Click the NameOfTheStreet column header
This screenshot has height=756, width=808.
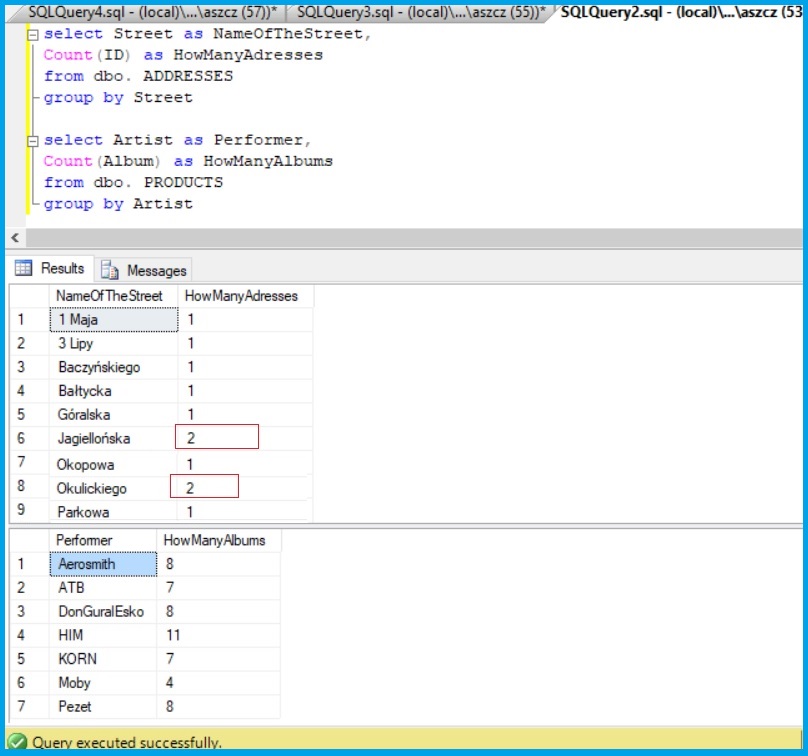(x=110, y=296)
